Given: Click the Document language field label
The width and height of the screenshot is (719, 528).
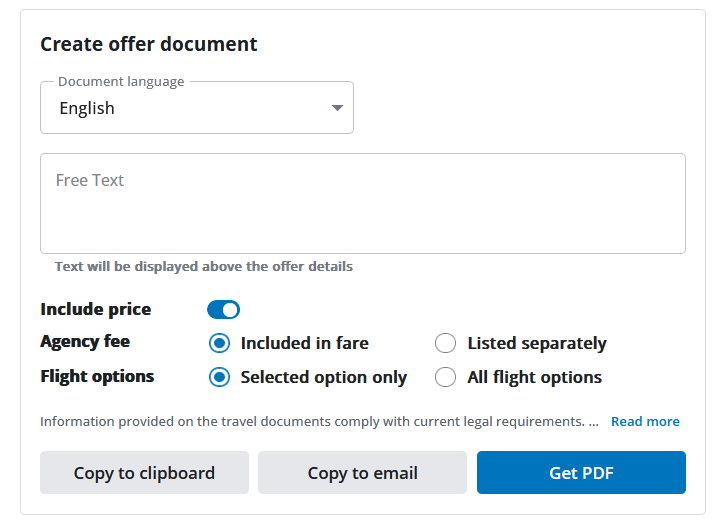Looking at the screenshot, I should point(121,82).
